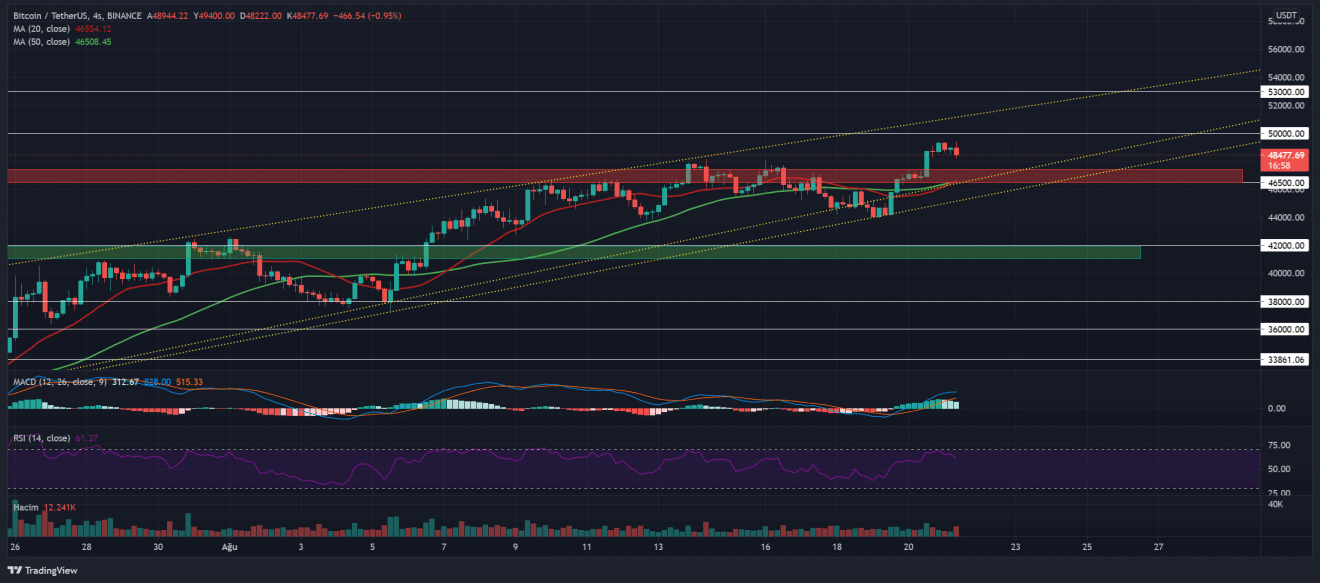1320x583 pixels.
Task: Select the Hacim volume indicator label
Action: pyautogui.click(x=27, y=508)
